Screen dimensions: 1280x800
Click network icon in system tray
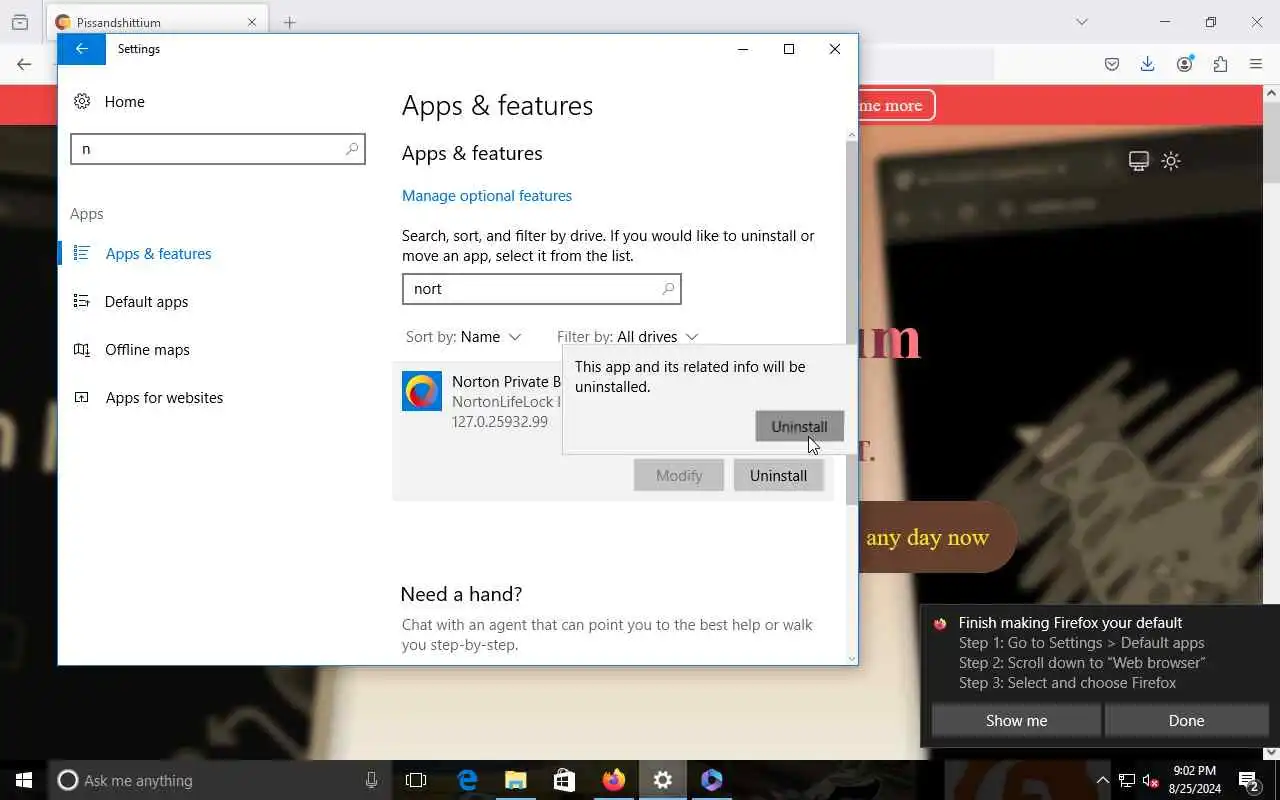click(x=1127, y=780)
